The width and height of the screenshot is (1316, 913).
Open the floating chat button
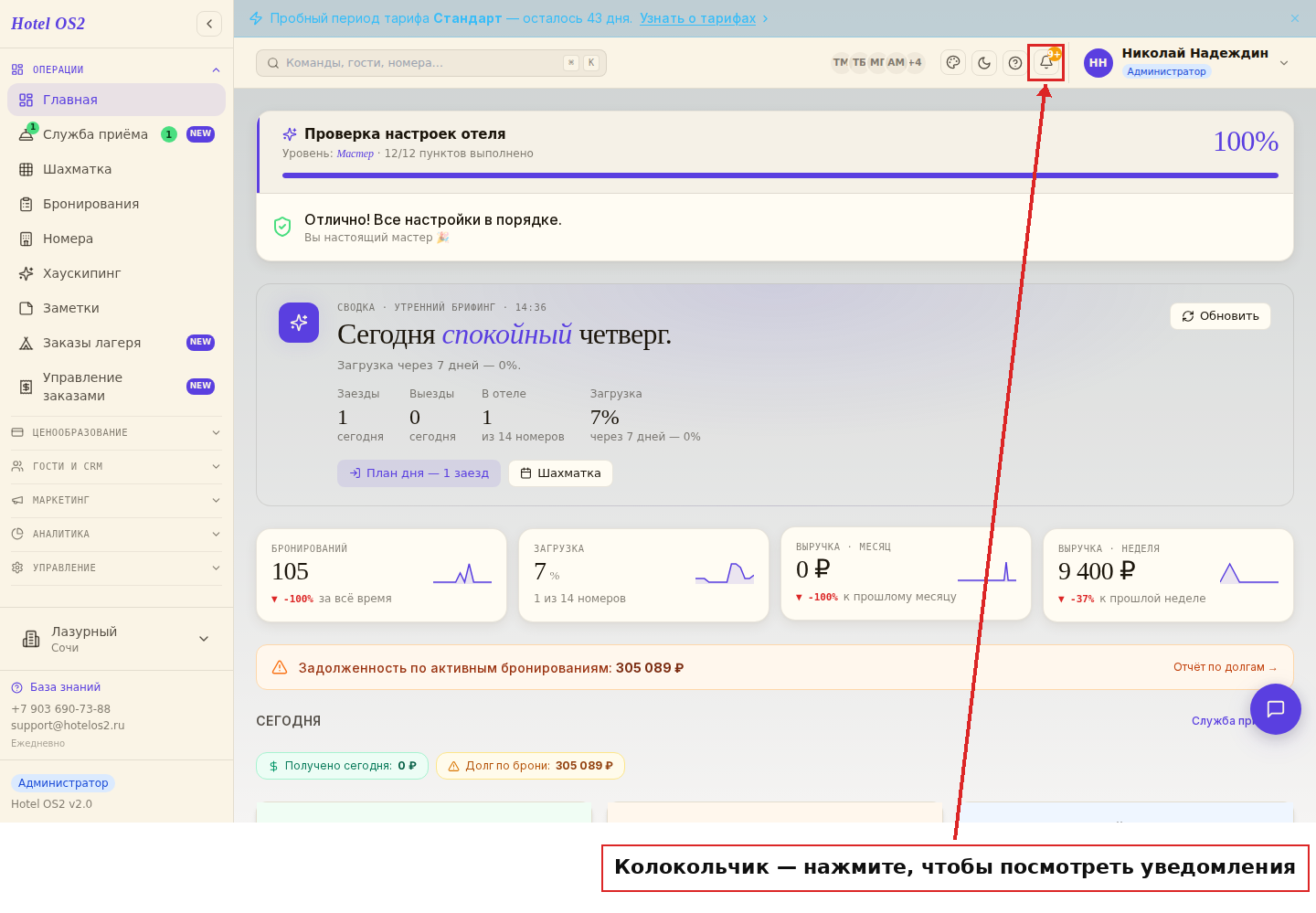tap(1276, 709)
